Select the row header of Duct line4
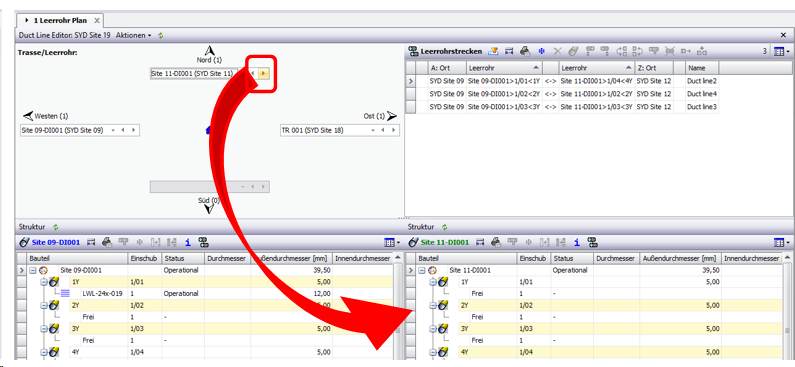 click(x=410, y=94)
